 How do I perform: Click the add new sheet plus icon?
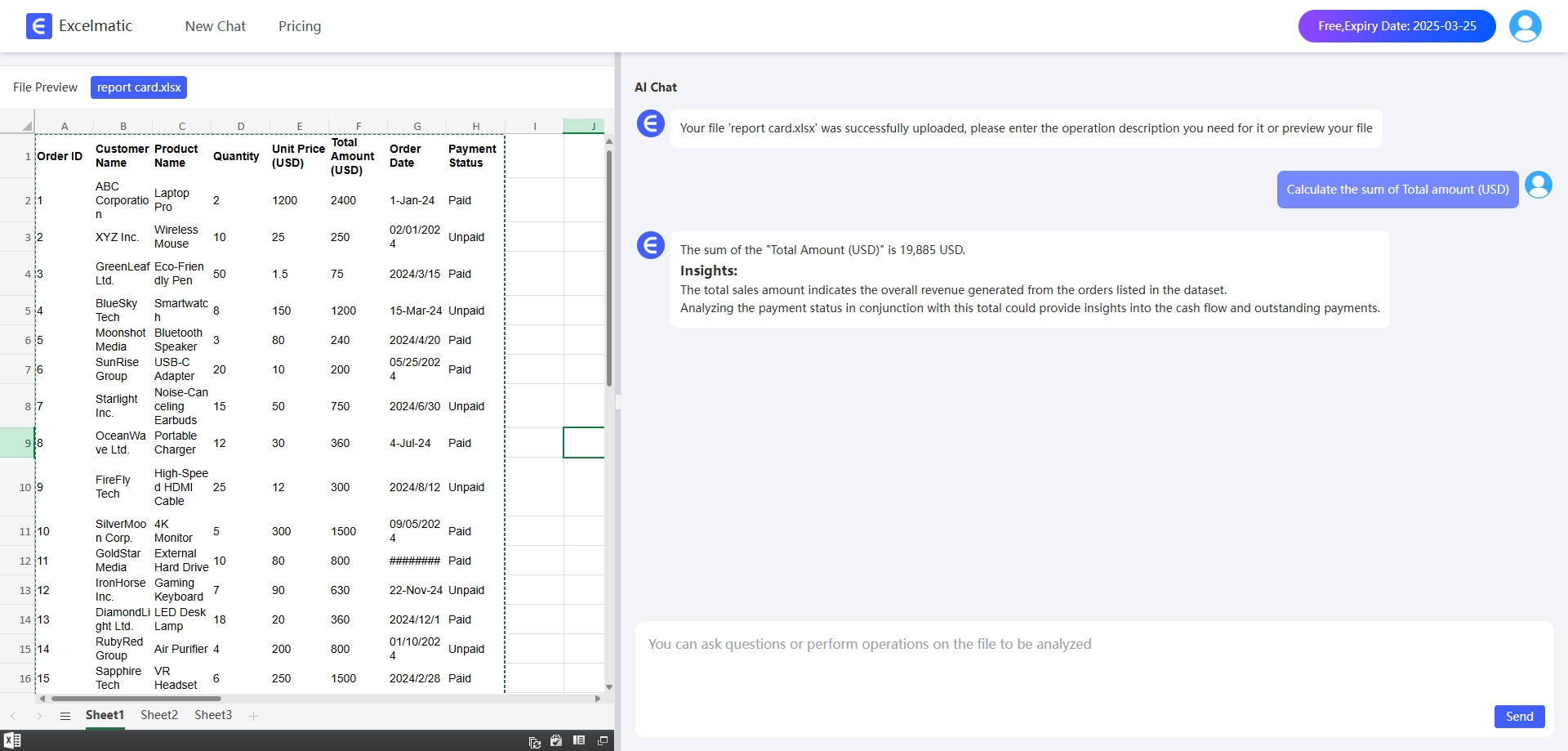(x=254, y=716)
